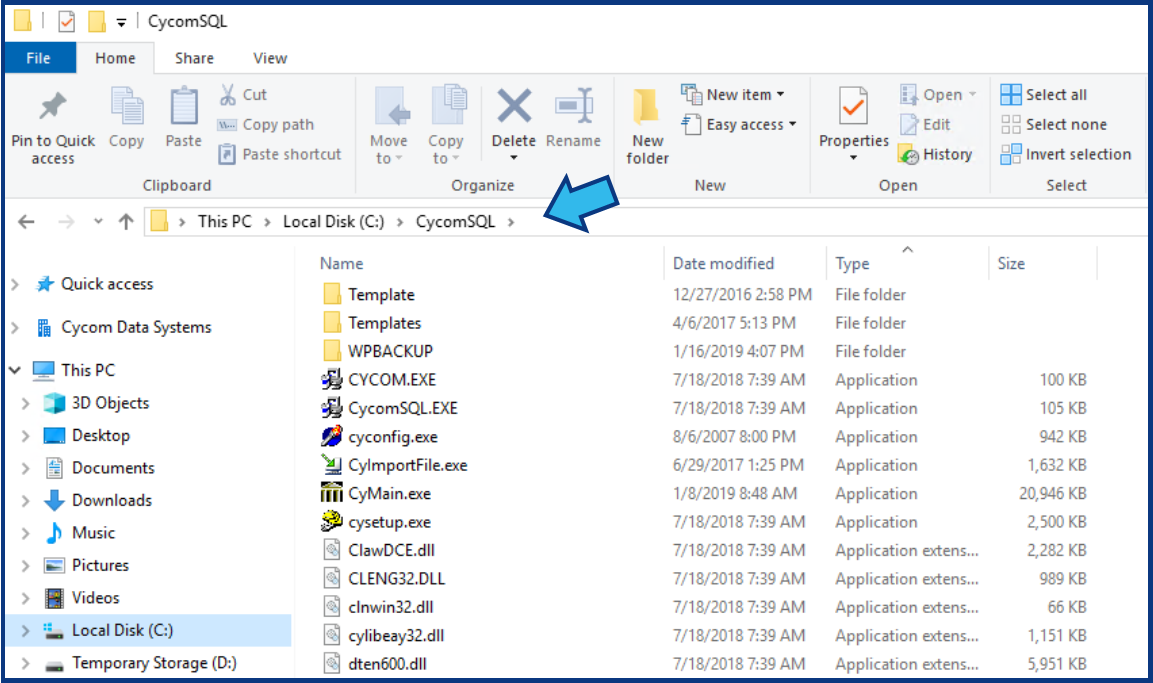Image resolution: width=1153 pixels, height=683 pixels.
Task: Switch to the View tab
Action: tap(269, 58)
